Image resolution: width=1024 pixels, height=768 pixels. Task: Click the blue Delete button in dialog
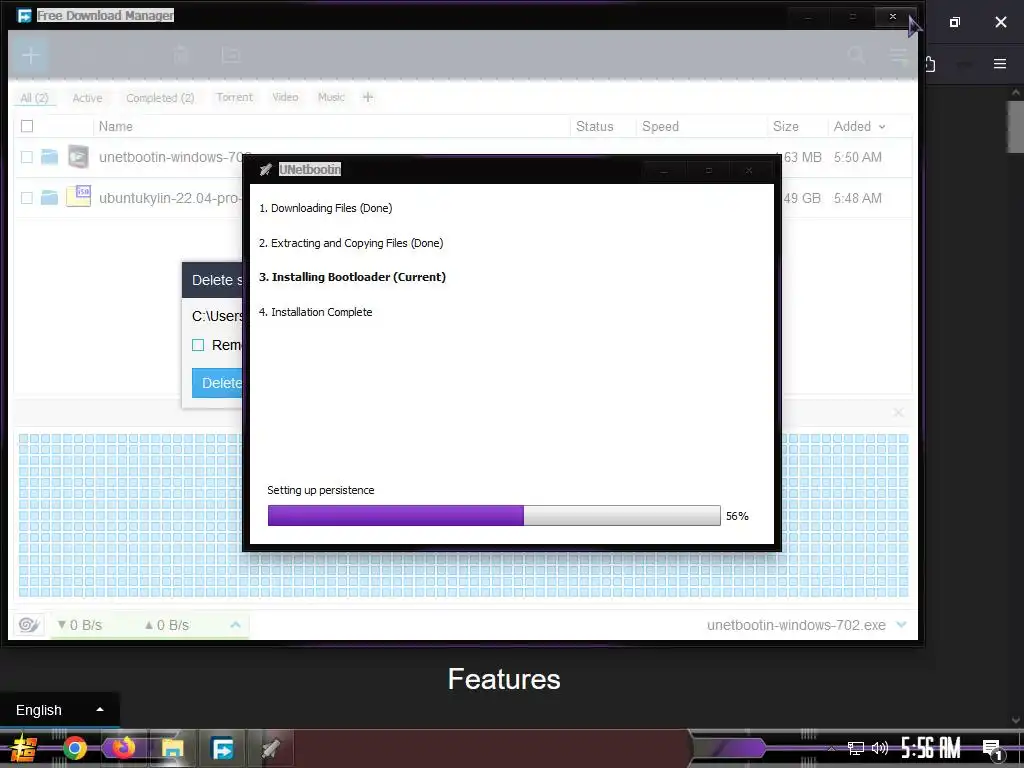(217, 383)
